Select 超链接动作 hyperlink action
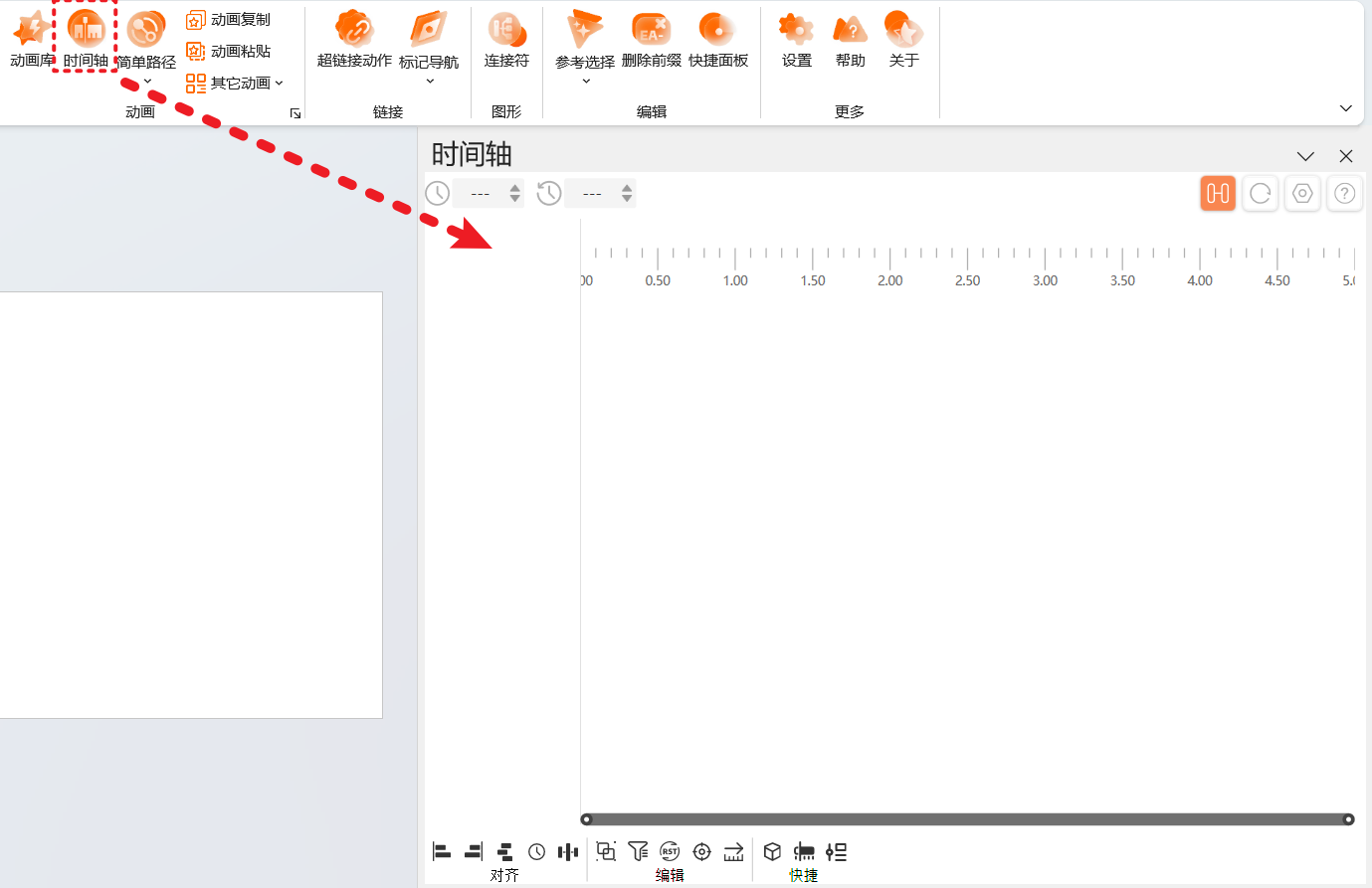Image resolution: width=1372 pixels, height=888 pixels. (x=354, y=38)
